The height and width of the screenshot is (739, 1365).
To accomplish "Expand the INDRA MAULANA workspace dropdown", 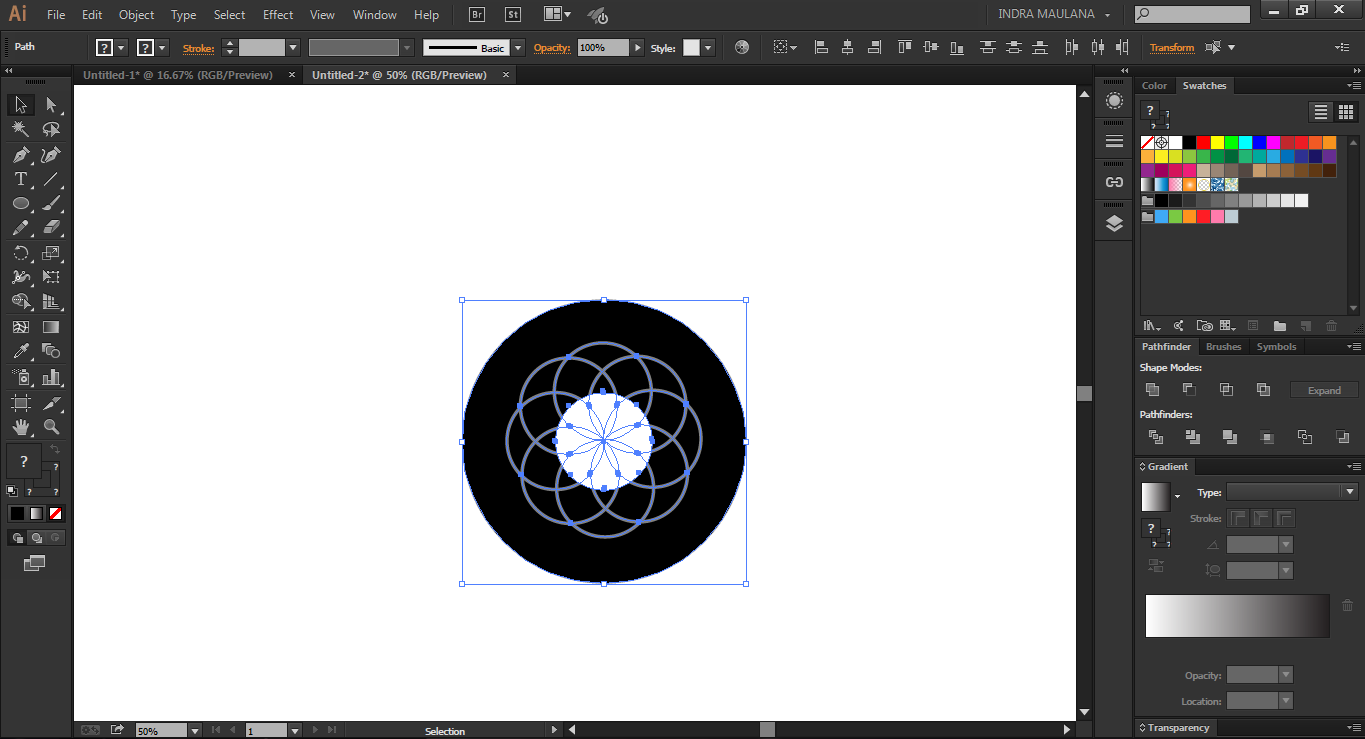I will coord(1054,14).
